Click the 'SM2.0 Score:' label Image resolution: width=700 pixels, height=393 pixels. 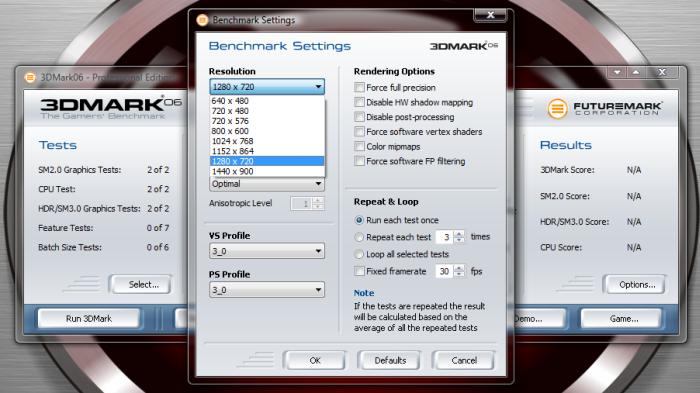pos(565,196)
